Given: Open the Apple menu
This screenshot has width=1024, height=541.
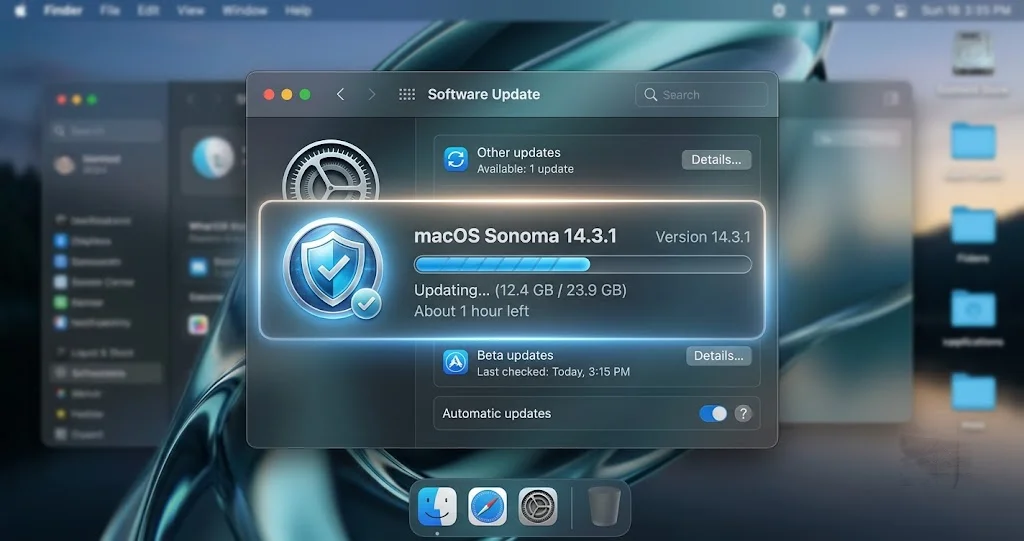Looking at the screenshot, I should pos(20,10).
